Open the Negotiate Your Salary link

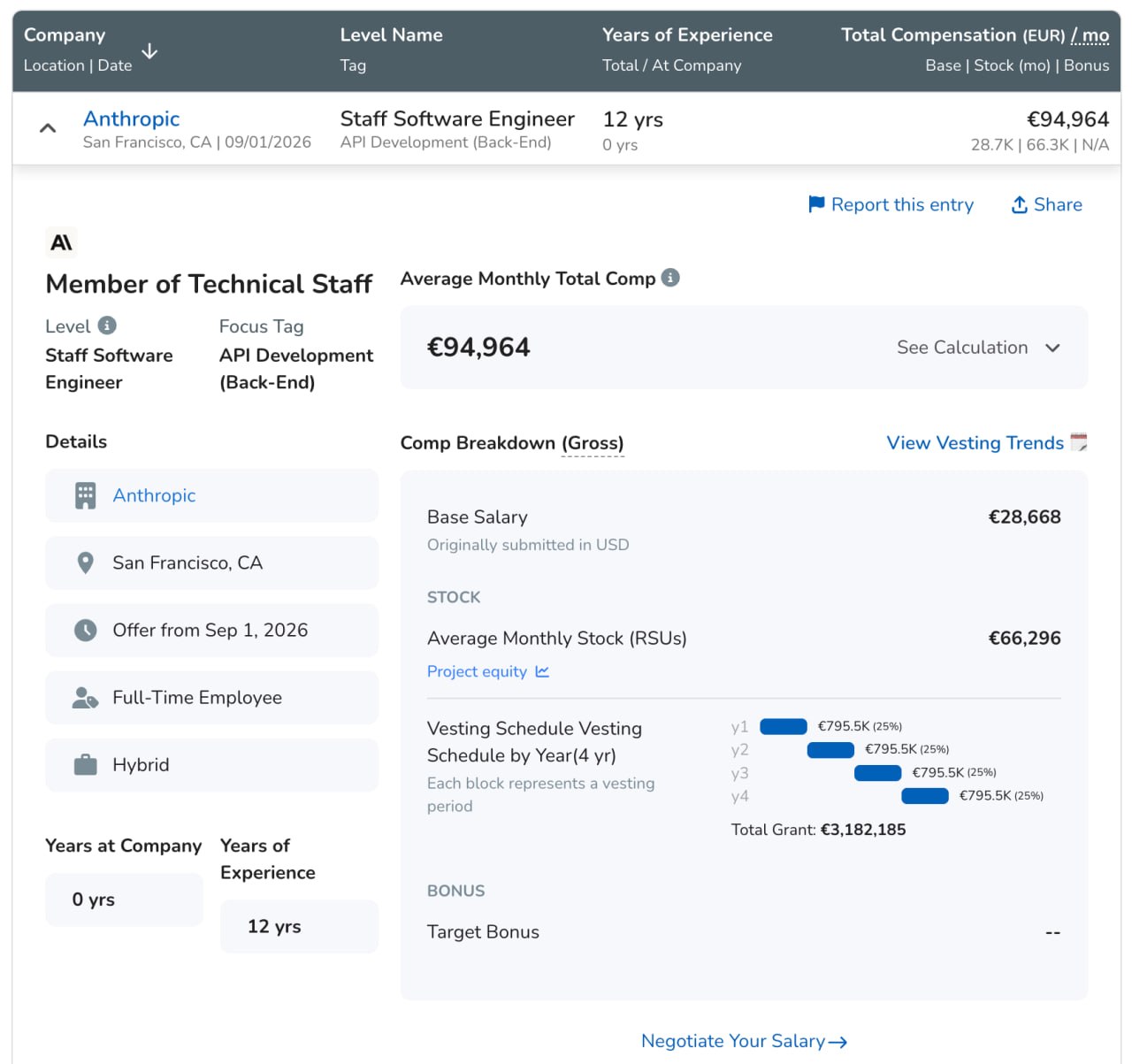click(744, 1041)
